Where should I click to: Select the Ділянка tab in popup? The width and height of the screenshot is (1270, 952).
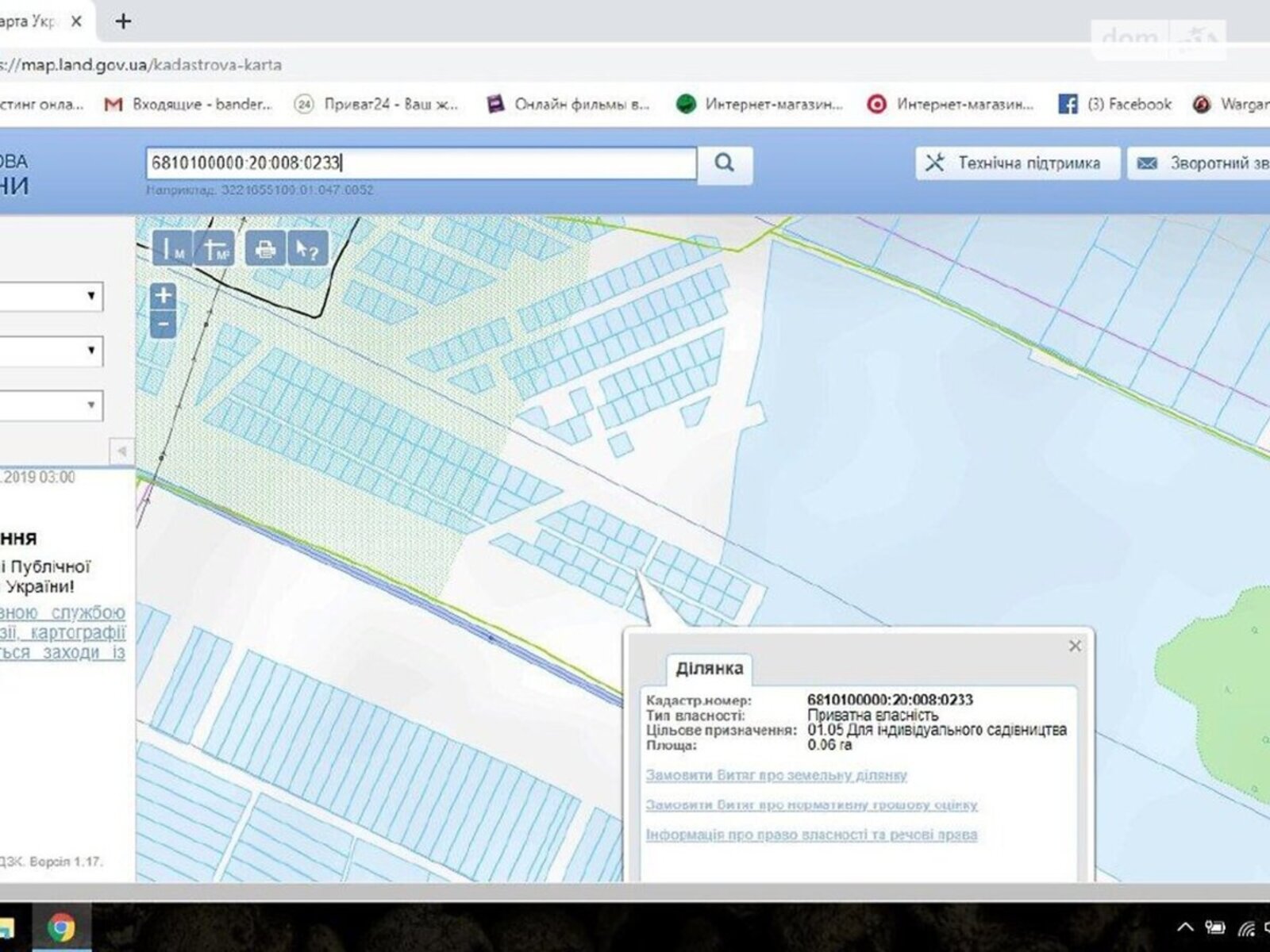[709, 668]
